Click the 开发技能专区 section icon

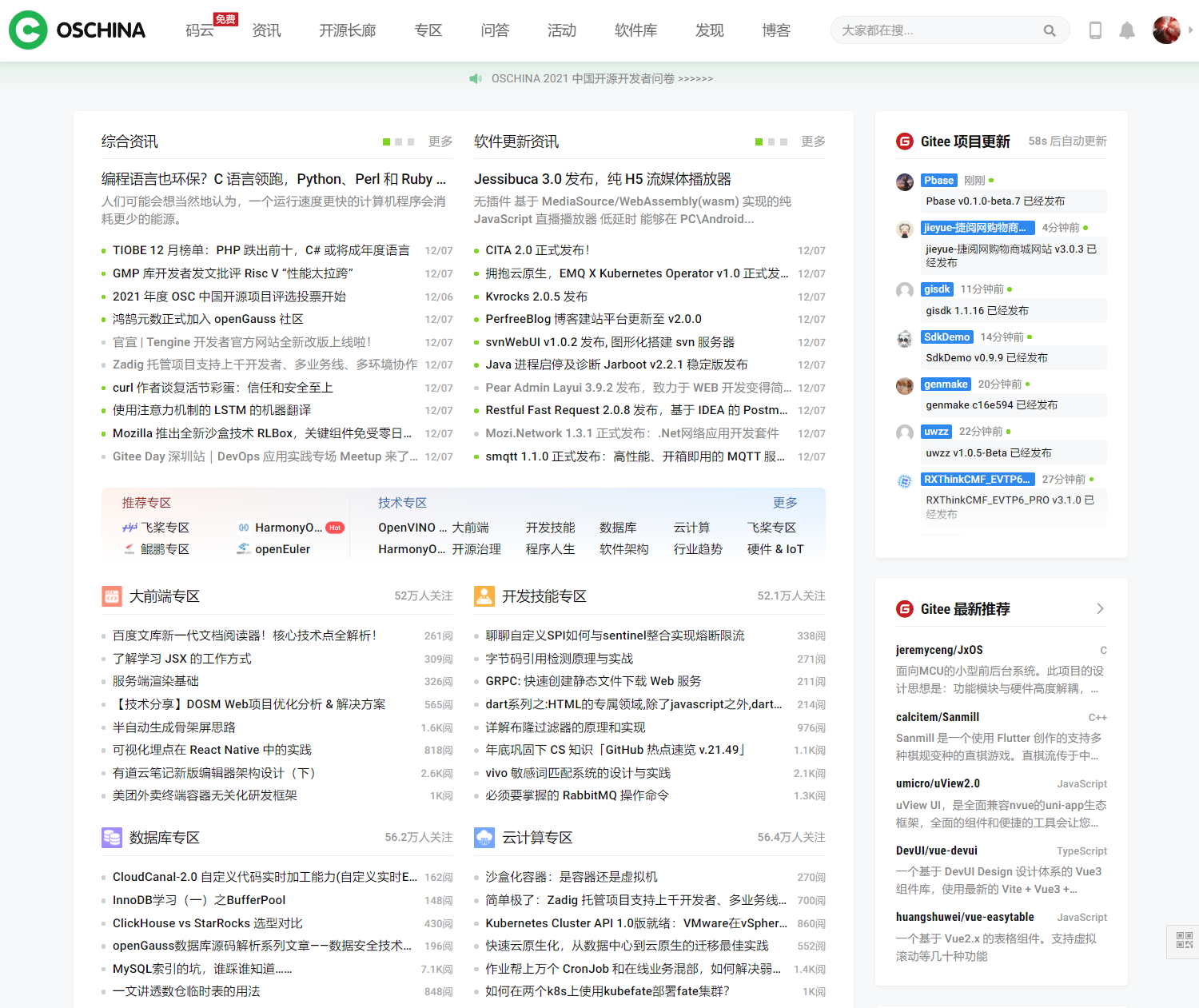point(484,596)
